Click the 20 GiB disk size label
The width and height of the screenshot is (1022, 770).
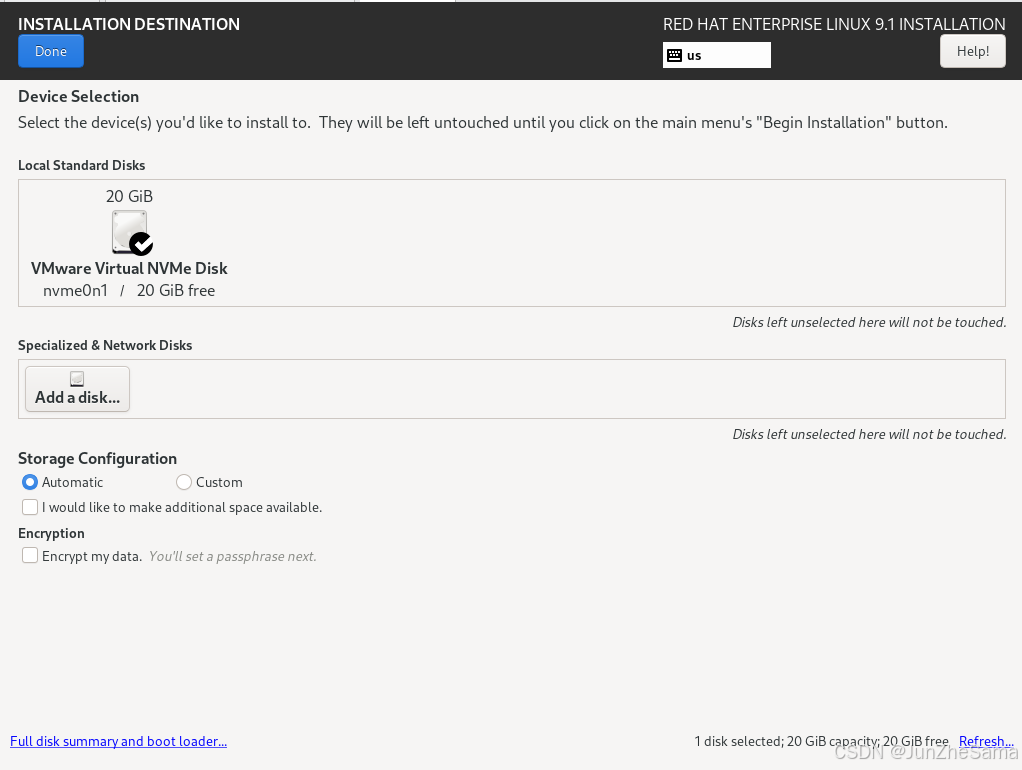[129, 196]
